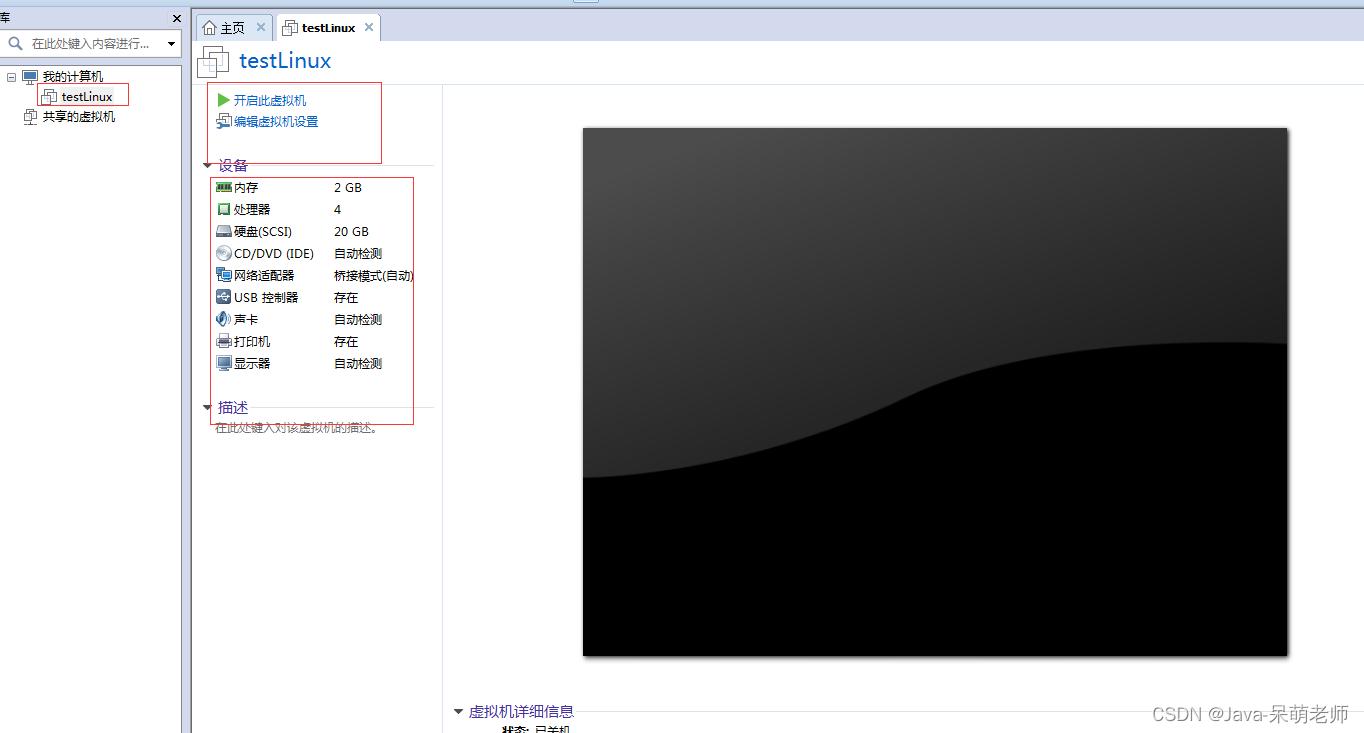Select the 网络适配器 network adapter icon

tap(224, 275)
